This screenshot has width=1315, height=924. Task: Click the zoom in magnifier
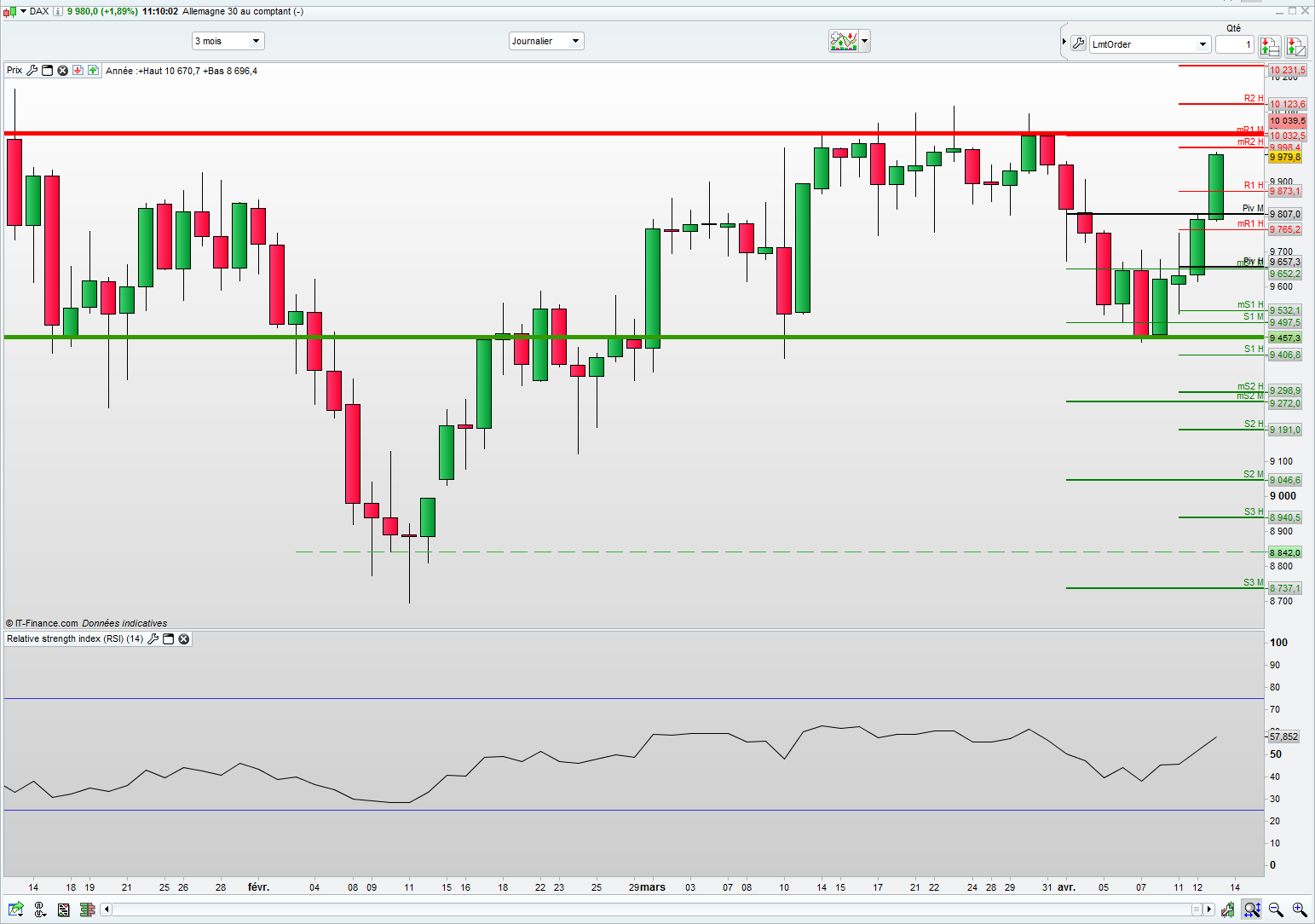click(x=1300, y=910)
